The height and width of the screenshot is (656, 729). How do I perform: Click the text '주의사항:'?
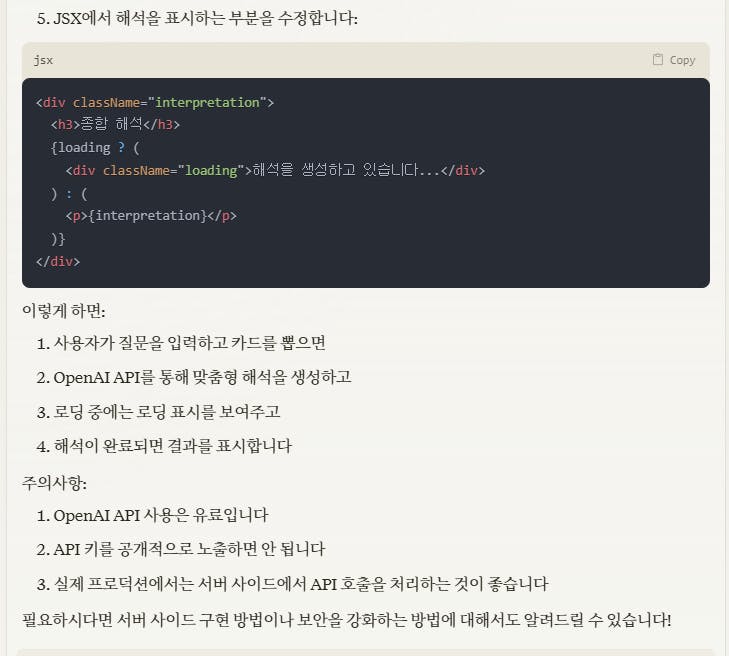pos(54,483)
